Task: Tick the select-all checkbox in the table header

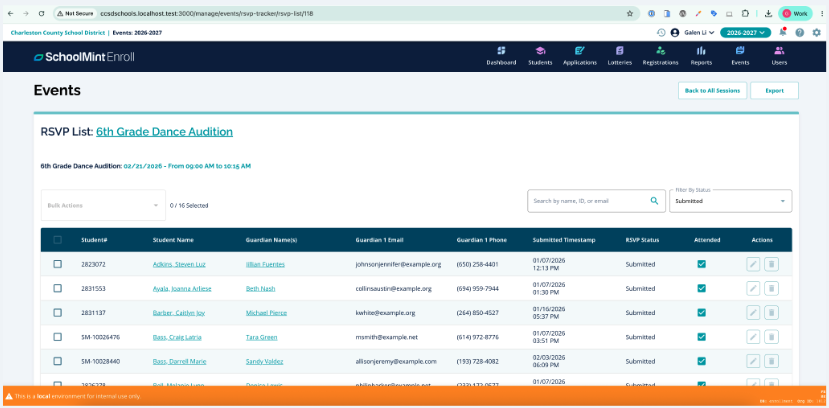Action: tap(58, 240)
